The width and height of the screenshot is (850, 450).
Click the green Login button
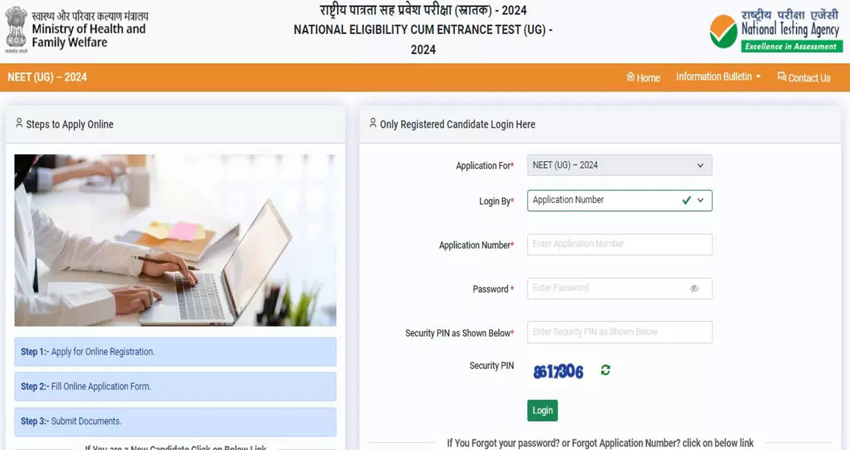tap(542, 410)
